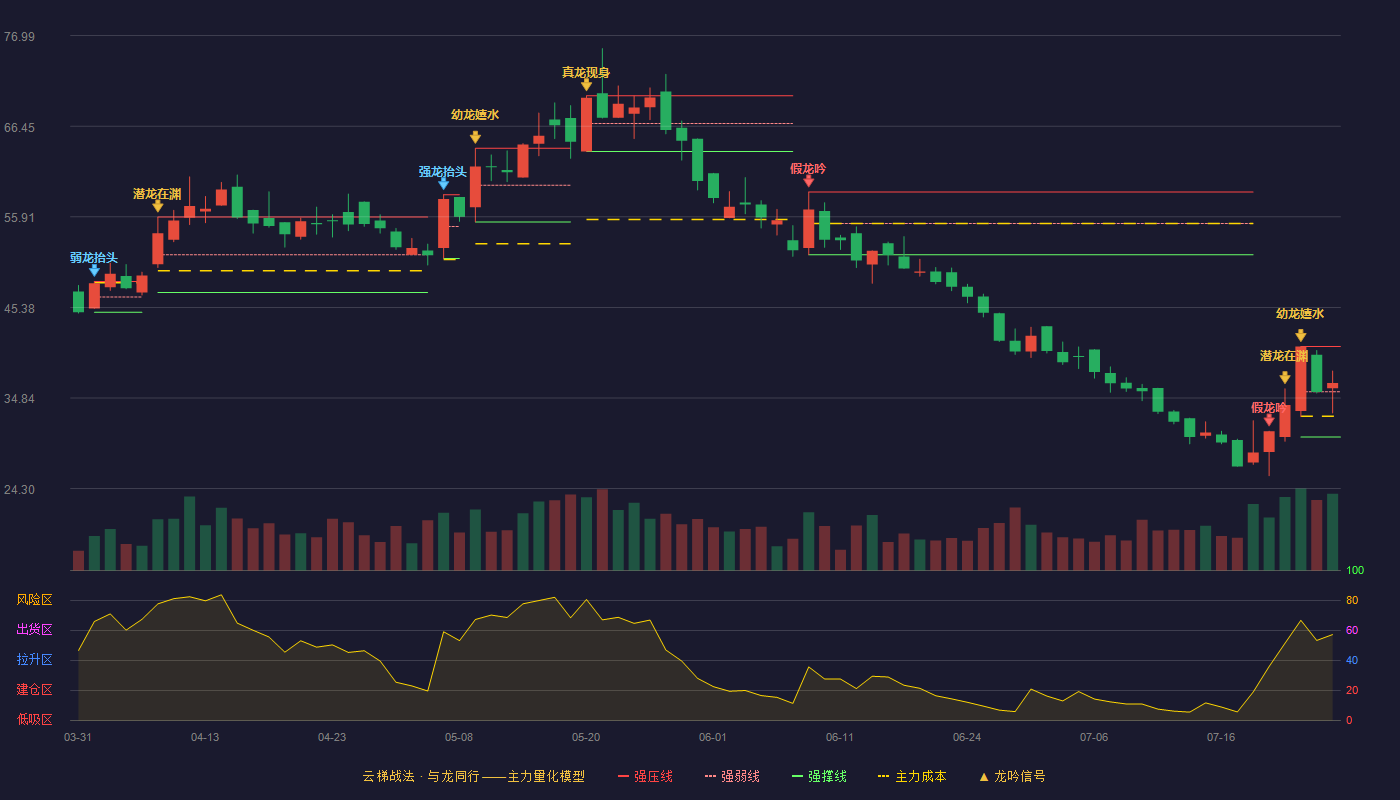The width and height of the screenshot is (1400, 800).
Task: Click the 强龙抬头 blue arrow marker
Action: 443,184
